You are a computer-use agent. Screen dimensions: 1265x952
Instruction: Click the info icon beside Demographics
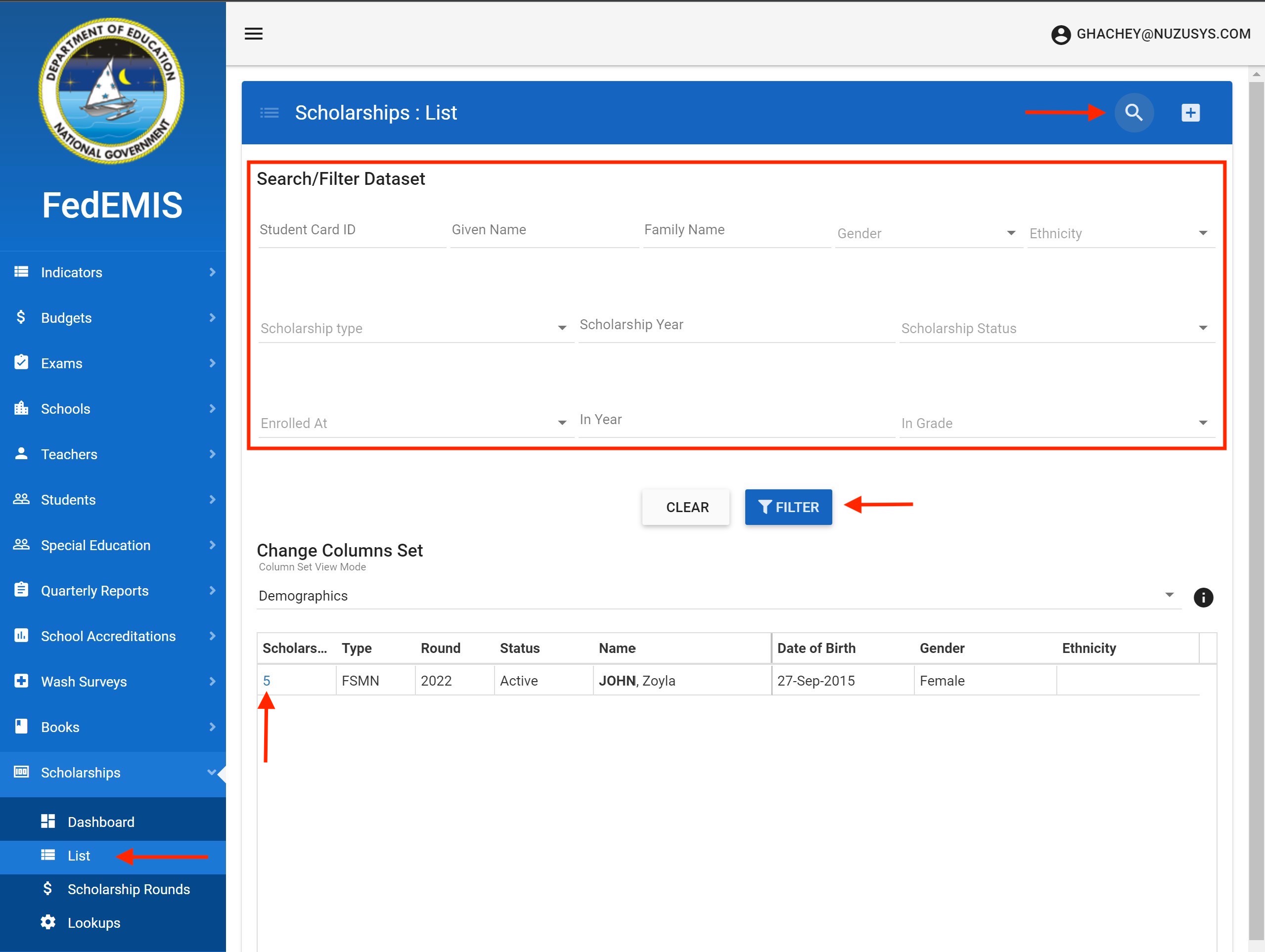[x=1203, y=598]
